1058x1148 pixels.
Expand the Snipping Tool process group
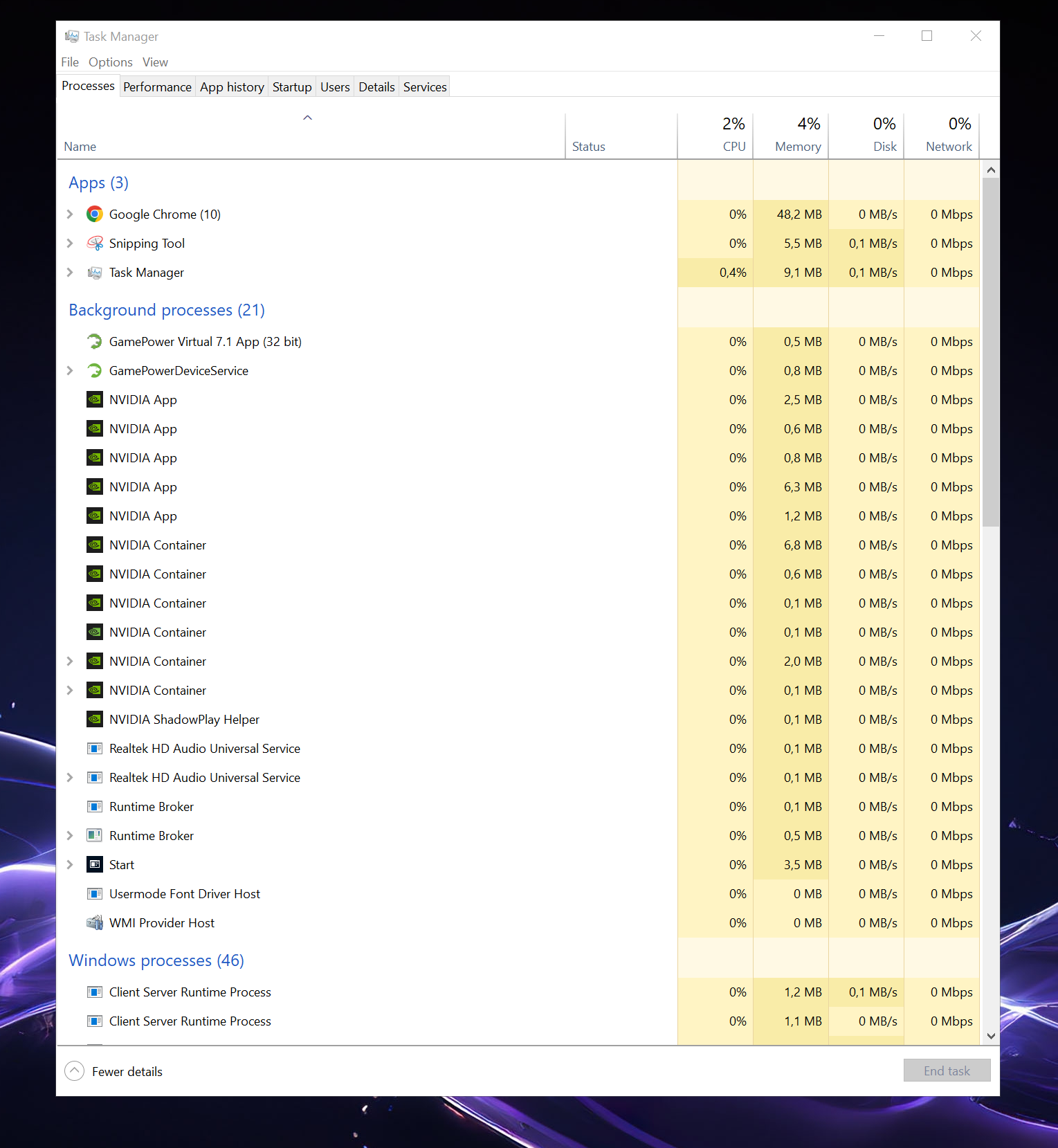point(70,244)
